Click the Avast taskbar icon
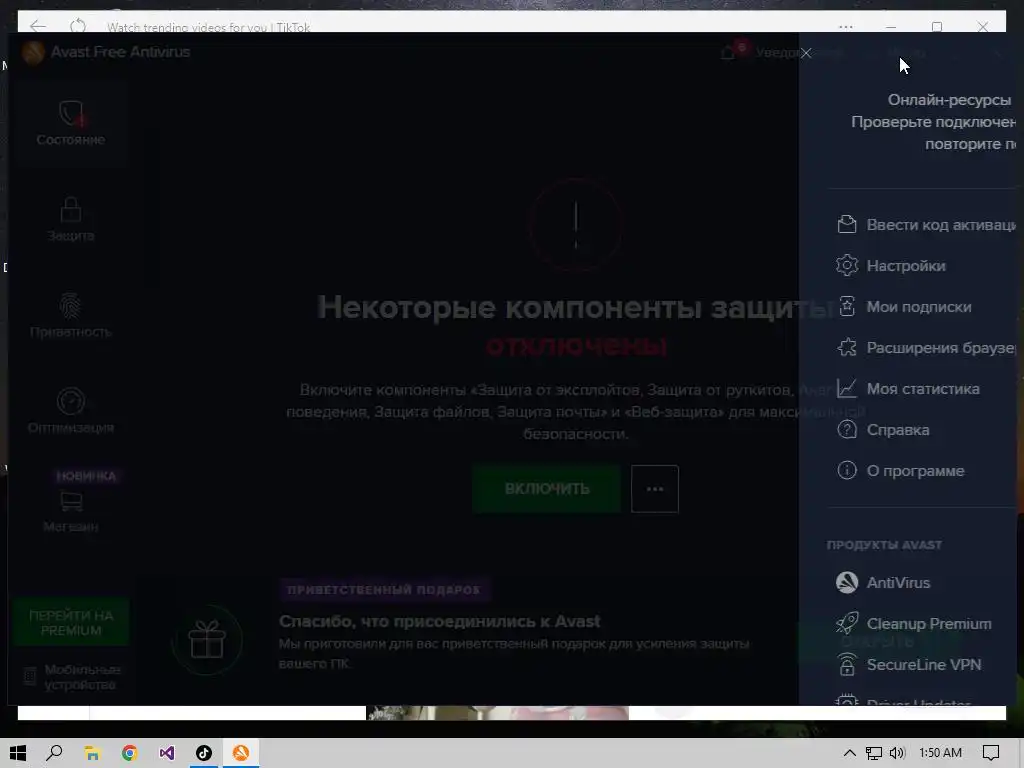The height and width of the screenshot is (768, 1024). tap(241, 753)
